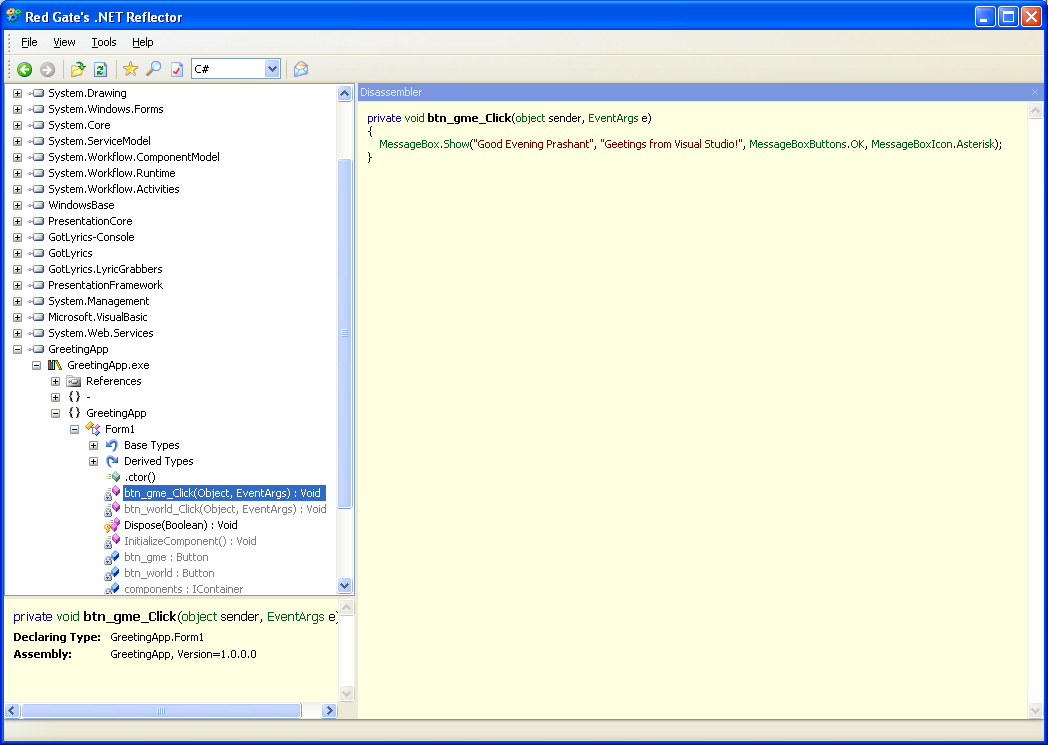Click EventArgs link in Disassembler signature
The width and height of the screenshot is (1048, 745).
point(613,118)
